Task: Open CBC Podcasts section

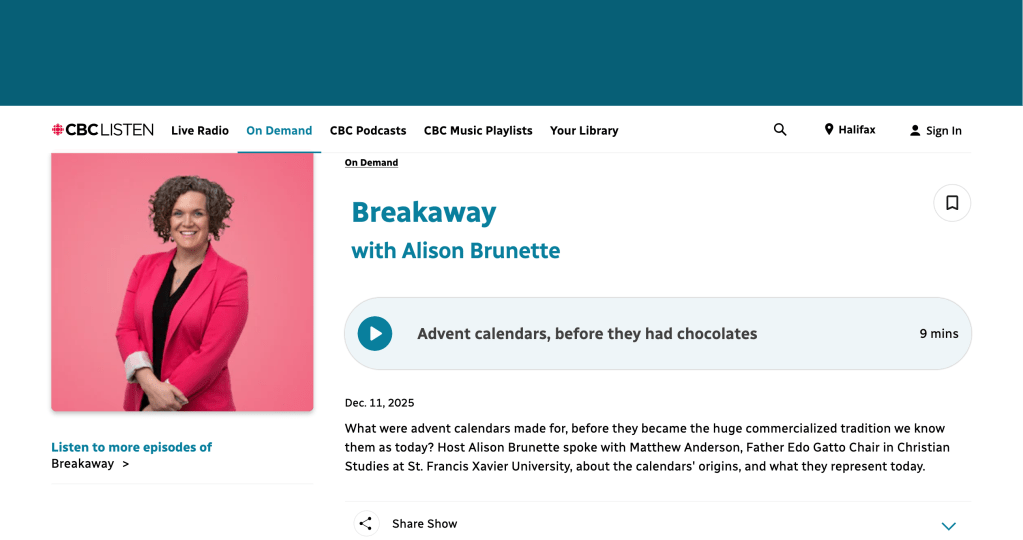Action: 368,131
